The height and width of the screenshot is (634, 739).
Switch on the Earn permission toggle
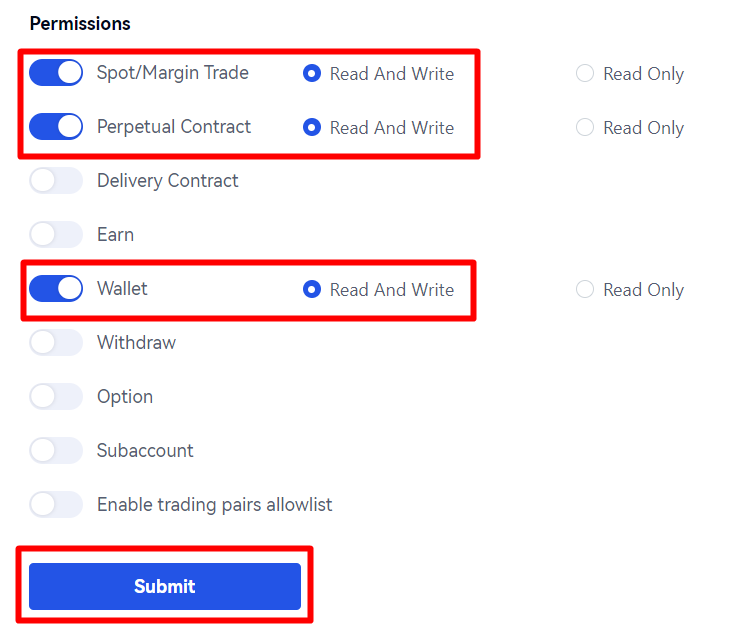click(x=56, y=235)
